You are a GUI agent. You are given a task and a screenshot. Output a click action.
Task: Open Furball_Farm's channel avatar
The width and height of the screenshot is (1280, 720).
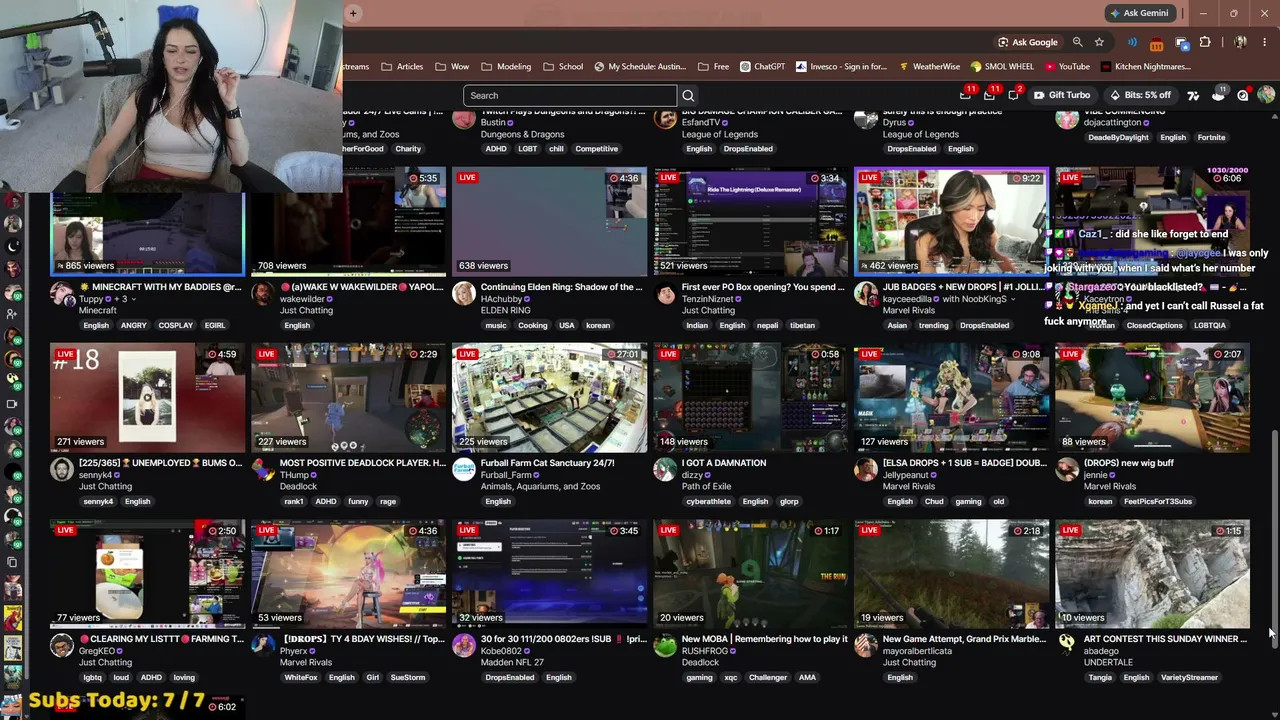click(463, 469)
